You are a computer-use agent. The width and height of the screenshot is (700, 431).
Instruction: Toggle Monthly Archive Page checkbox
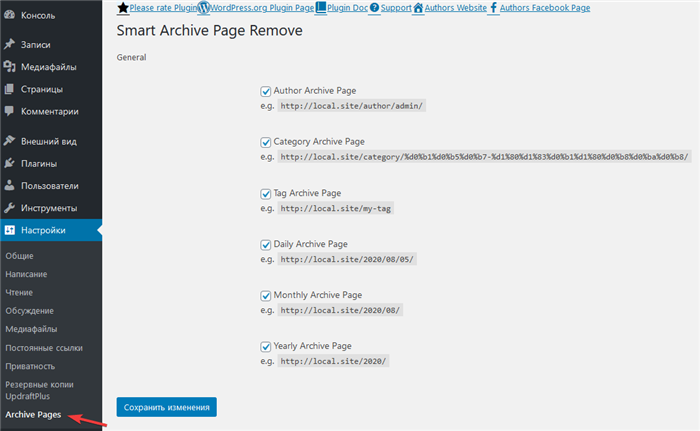(266, 296)
